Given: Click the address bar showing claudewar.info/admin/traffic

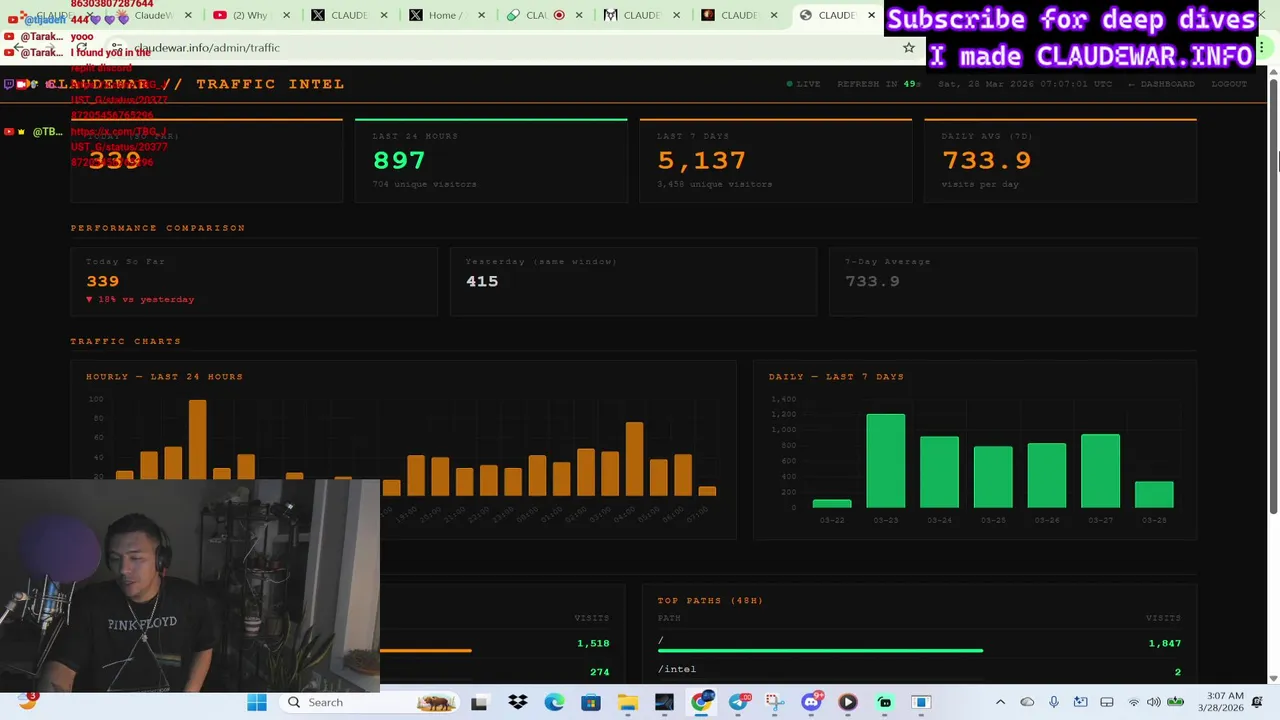Looking at the screenshot, I should tap(500, 47).
